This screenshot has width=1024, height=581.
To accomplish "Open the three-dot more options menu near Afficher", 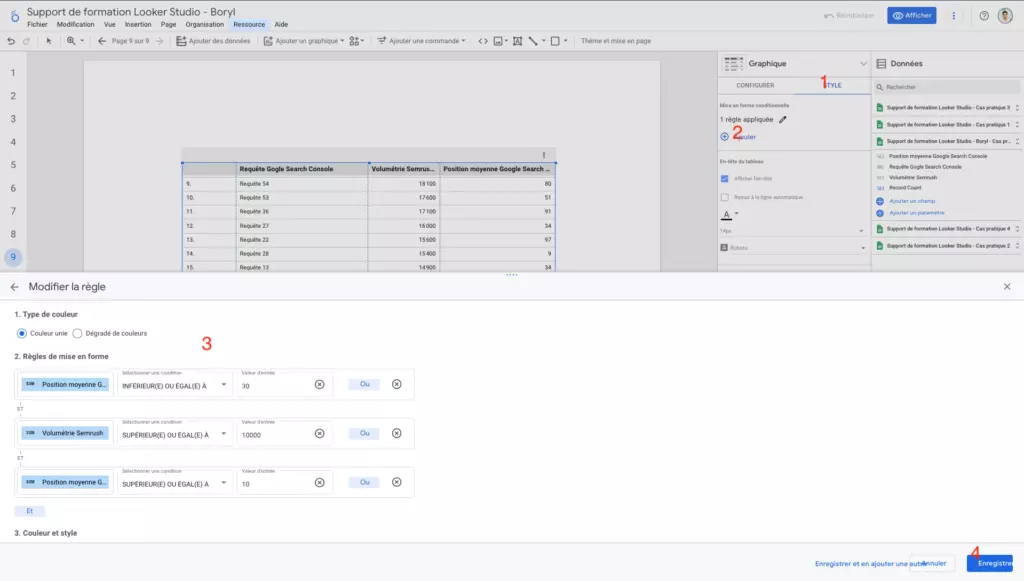I will (x=953, y=16).
